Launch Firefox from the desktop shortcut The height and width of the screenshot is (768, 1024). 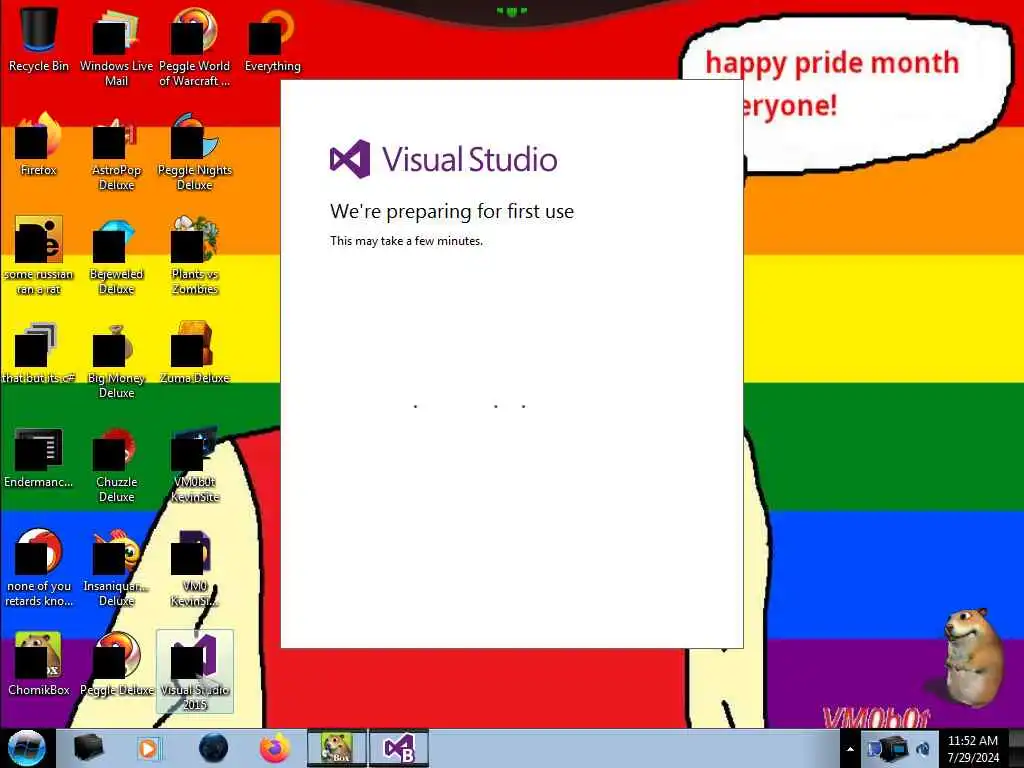point(39,145)
